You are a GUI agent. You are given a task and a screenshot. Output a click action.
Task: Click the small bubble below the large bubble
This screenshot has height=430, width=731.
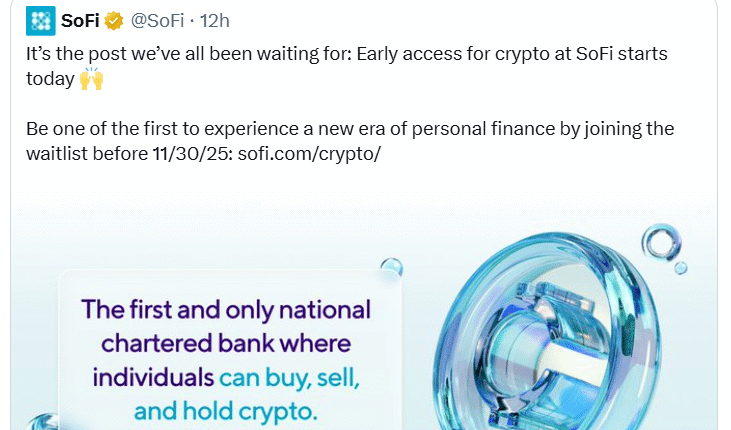680,268
